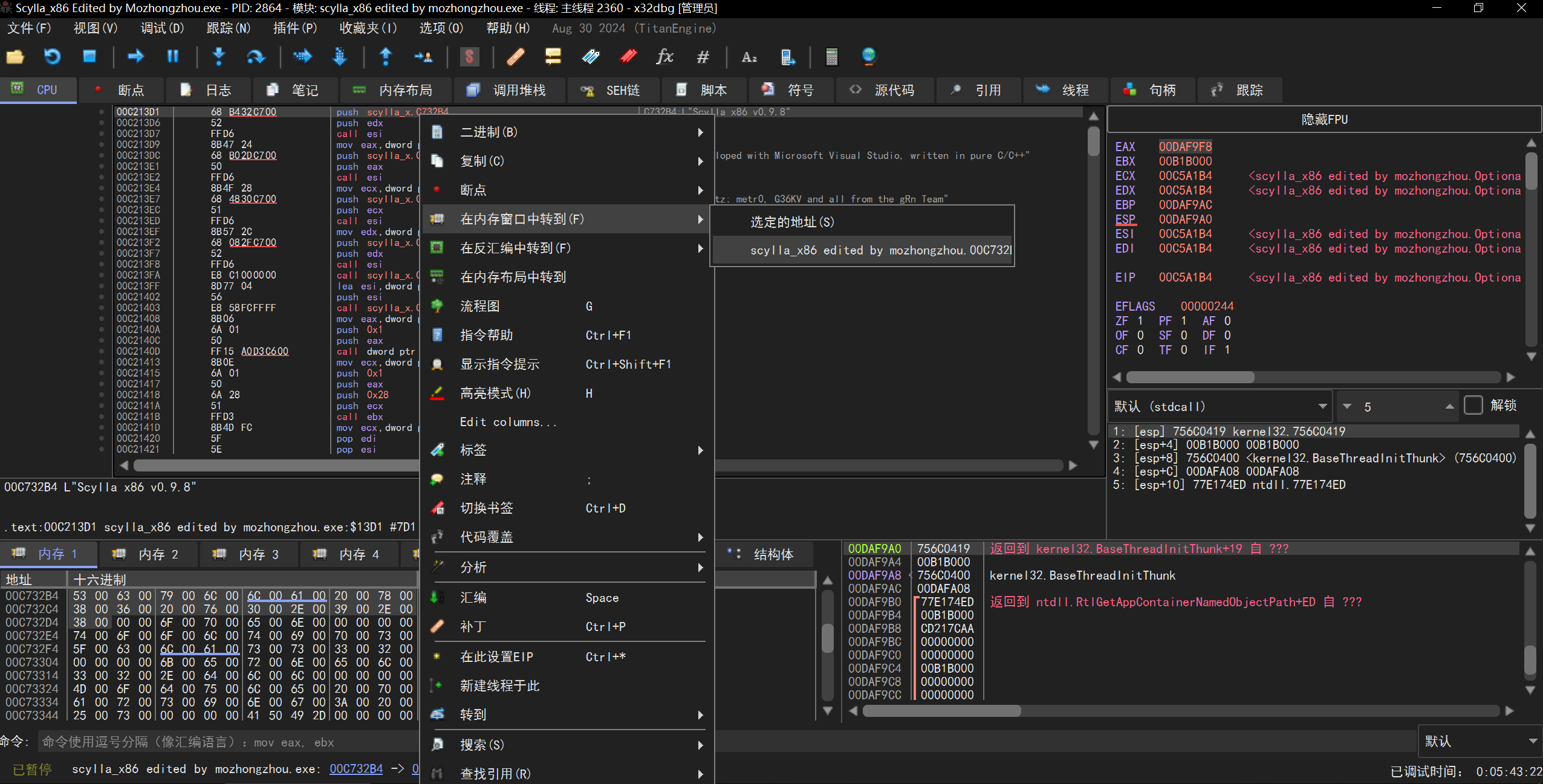The image size is (1543, 784).
Task: Open the 选项(O) menu
Action: coord(441,28)
